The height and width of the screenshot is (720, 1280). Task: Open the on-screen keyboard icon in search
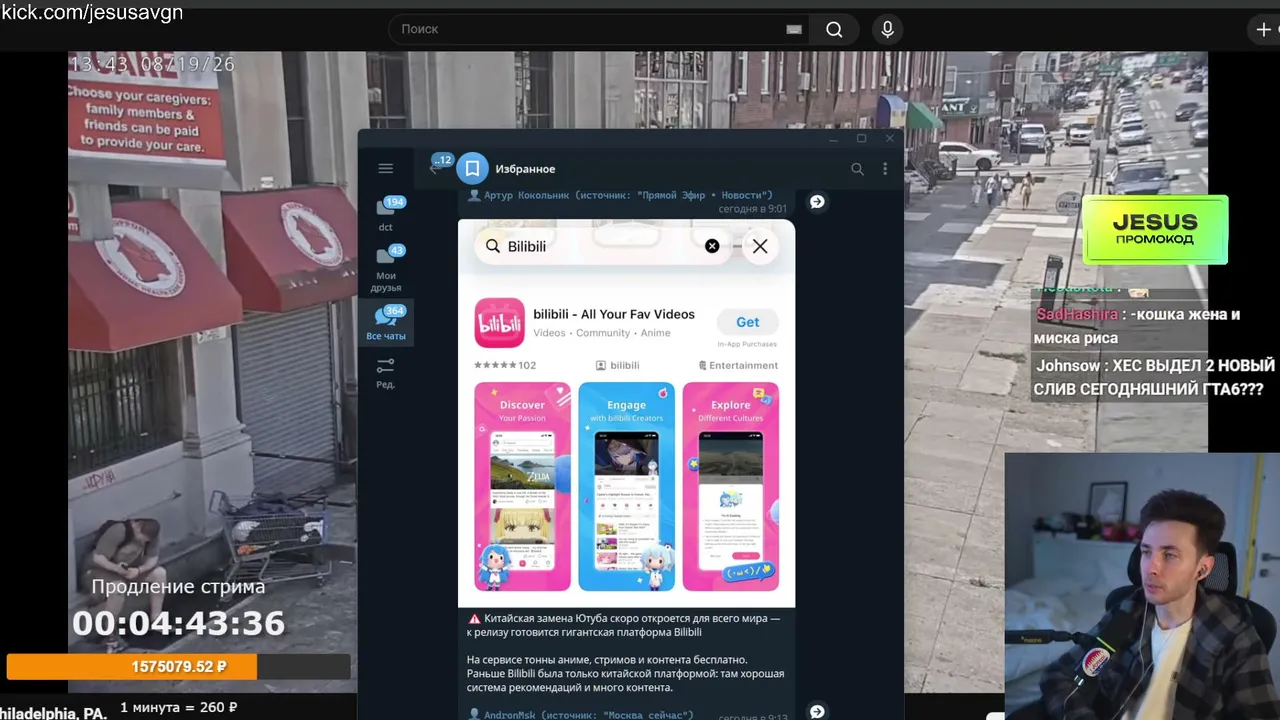(794, 29)
